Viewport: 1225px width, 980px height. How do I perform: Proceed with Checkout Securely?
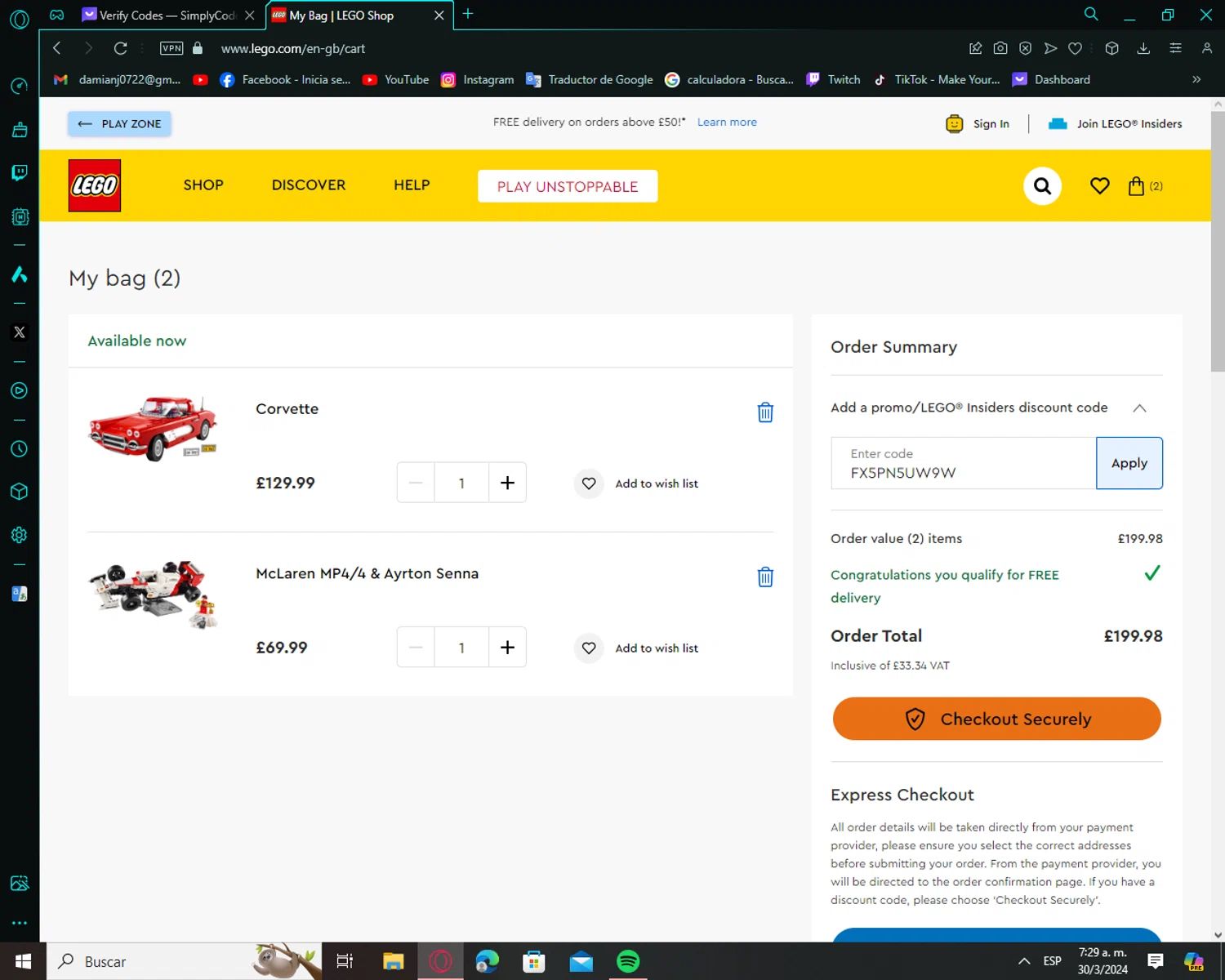(996, 719)
